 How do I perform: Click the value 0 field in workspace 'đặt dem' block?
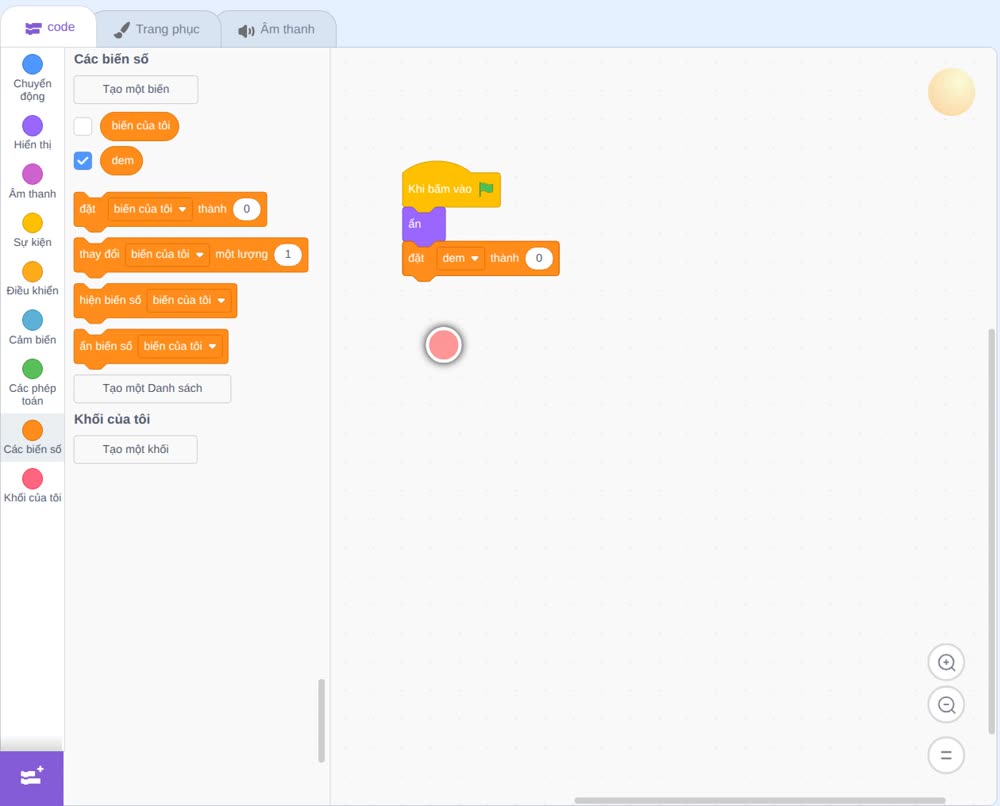point(539,258)
